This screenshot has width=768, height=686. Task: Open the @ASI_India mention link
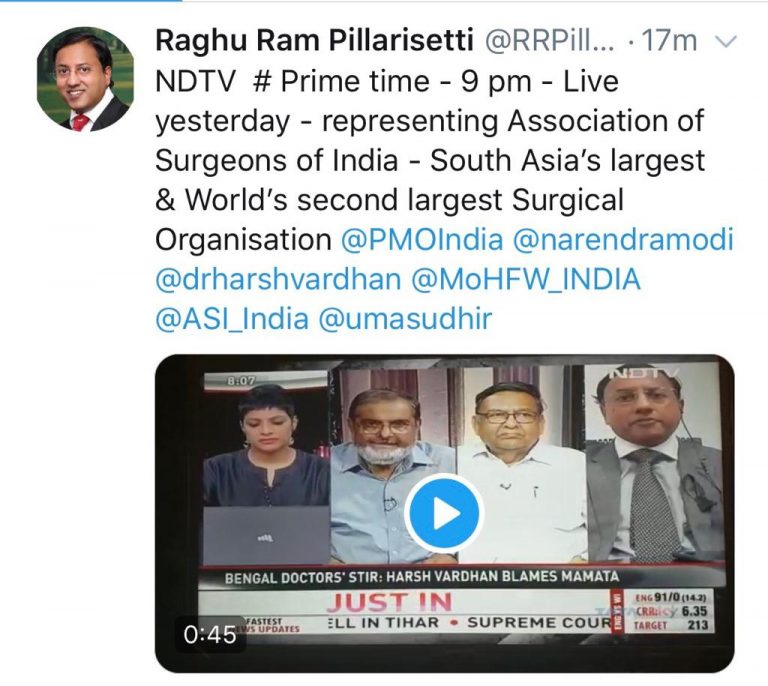[232, 319]
